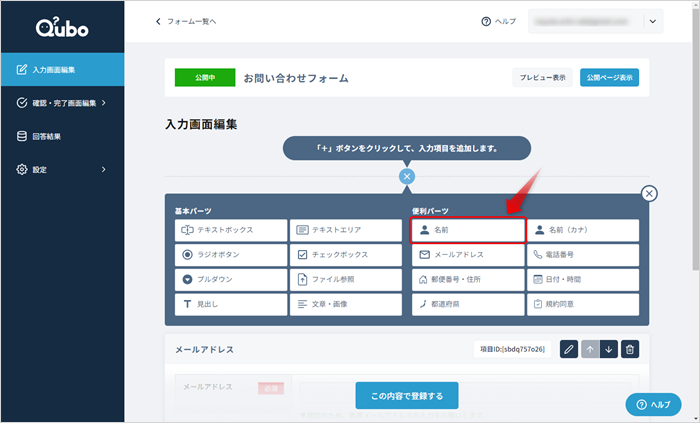Image resolution: width=700 pixels, height=423 pixels.
Task: Add the 郵便番号・住所 part
Action: coord(468,280)
